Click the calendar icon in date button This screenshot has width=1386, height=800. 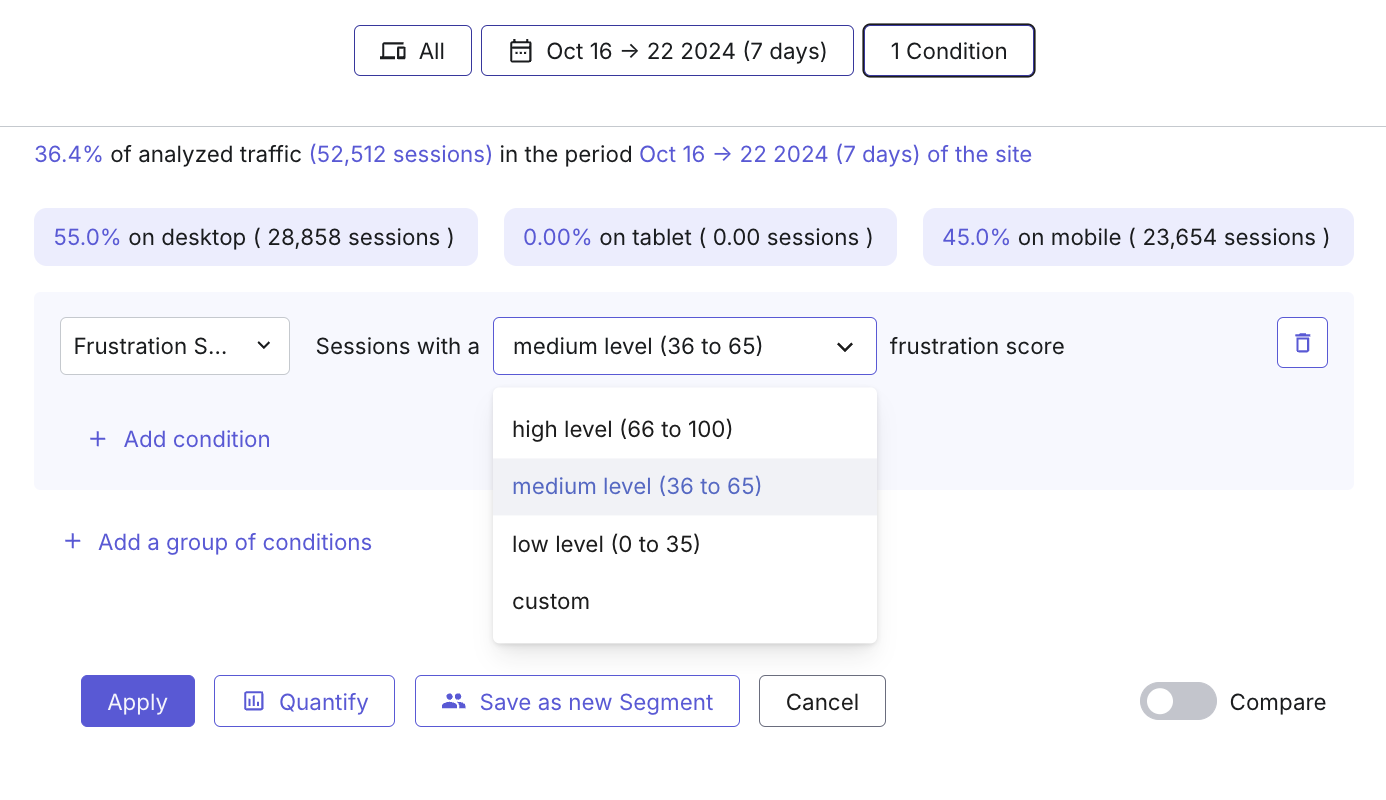click(521, 51)
